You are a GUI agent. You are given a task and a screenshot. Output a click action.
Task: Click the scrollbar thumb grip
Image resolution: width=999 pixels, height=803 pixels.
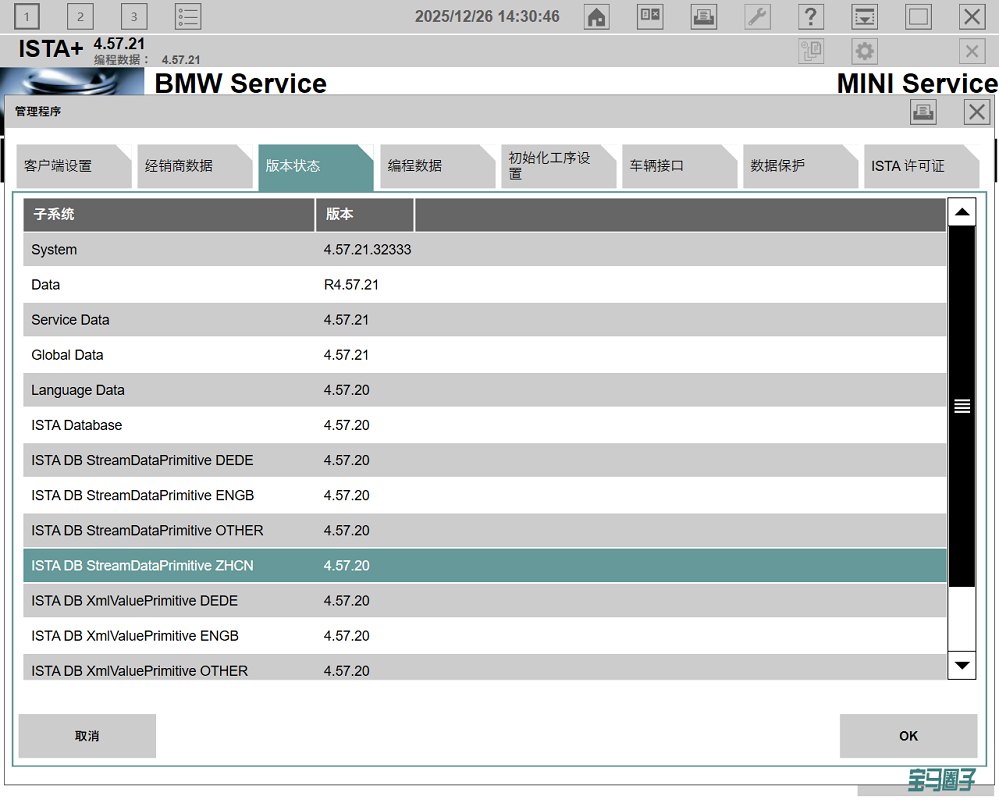(962, 406)
